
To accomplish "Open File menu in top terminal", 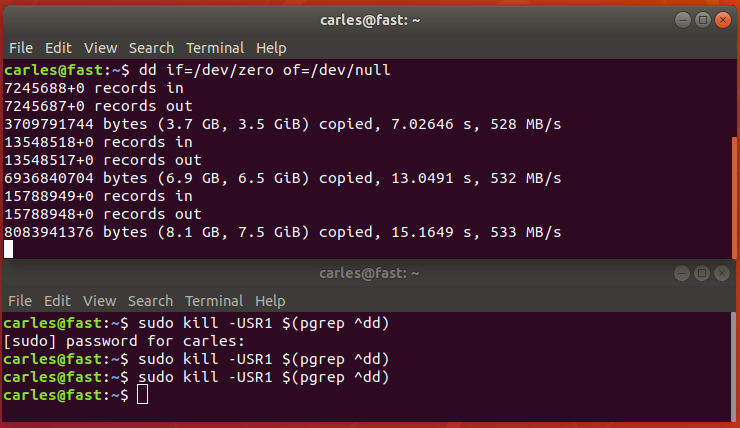I will tap(21, 48).
